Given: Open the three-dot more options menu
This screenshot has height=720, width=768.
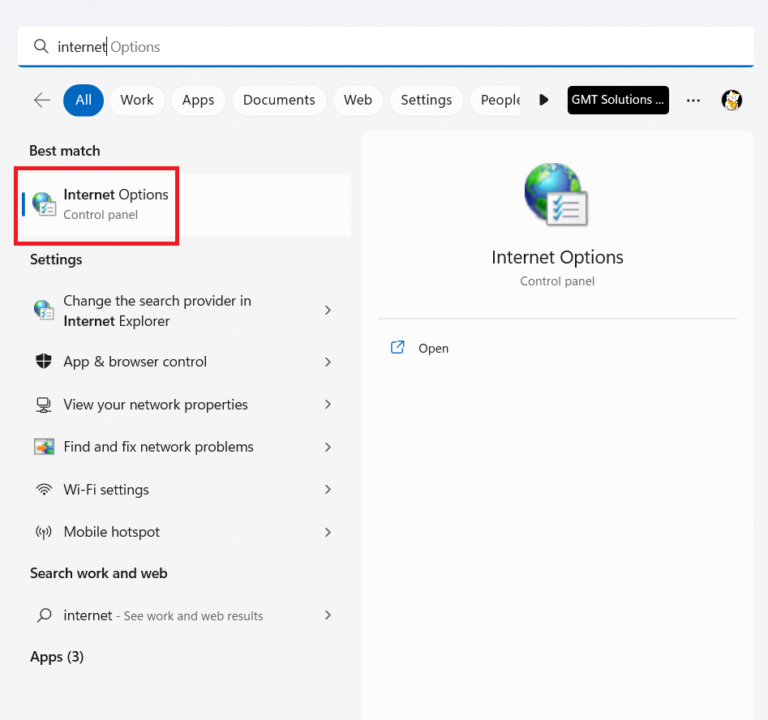Looking at the screenshot, I should coord(693,100).
